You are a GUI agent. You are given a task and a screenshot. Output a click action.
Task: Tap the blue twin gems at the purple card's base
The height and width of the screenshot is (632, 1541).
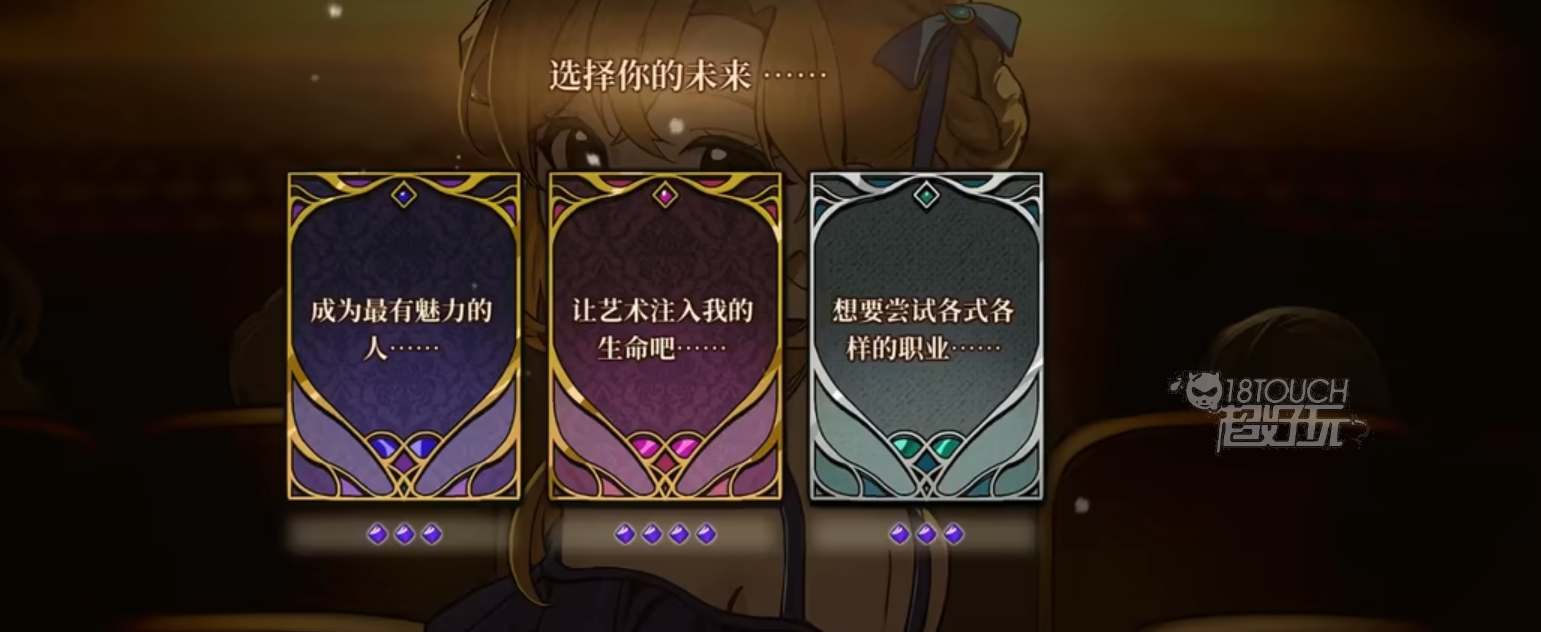[x=404, y=446]
